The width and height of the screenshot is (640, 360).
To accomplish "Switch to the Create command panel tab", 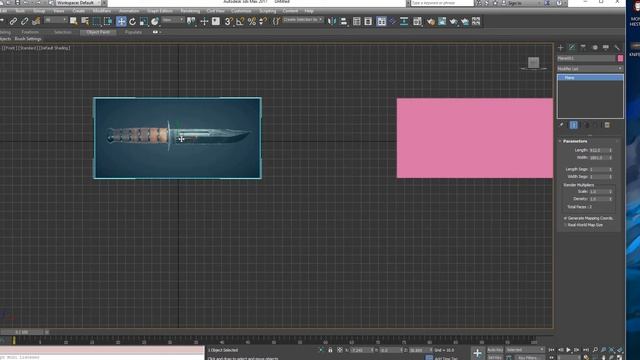I will pyautogui.click(x=560, y=48).
